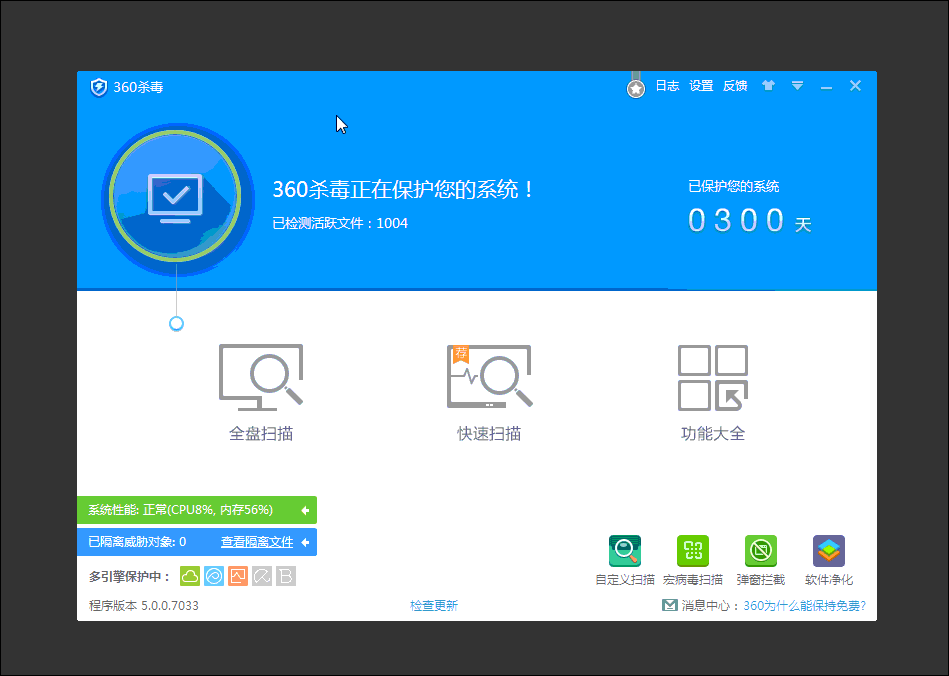
Task: Open the medal badge icon in title bar
Action: click(x=635, y=86)
